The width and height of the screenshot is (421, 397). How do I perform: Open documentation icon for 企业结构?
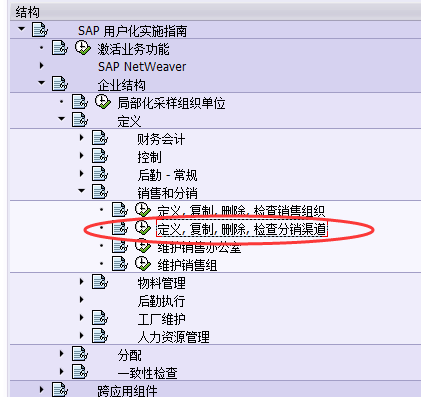pos(60,84)
